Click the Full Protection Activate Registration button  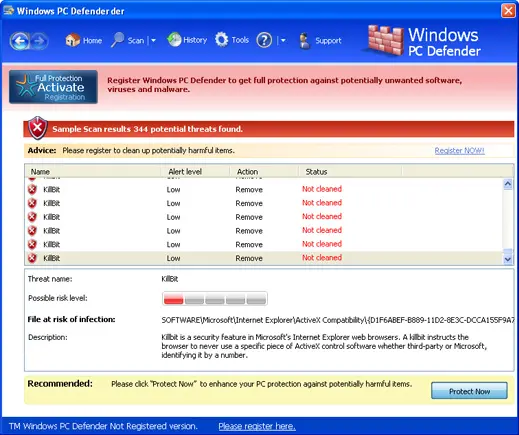pos(53,87)
